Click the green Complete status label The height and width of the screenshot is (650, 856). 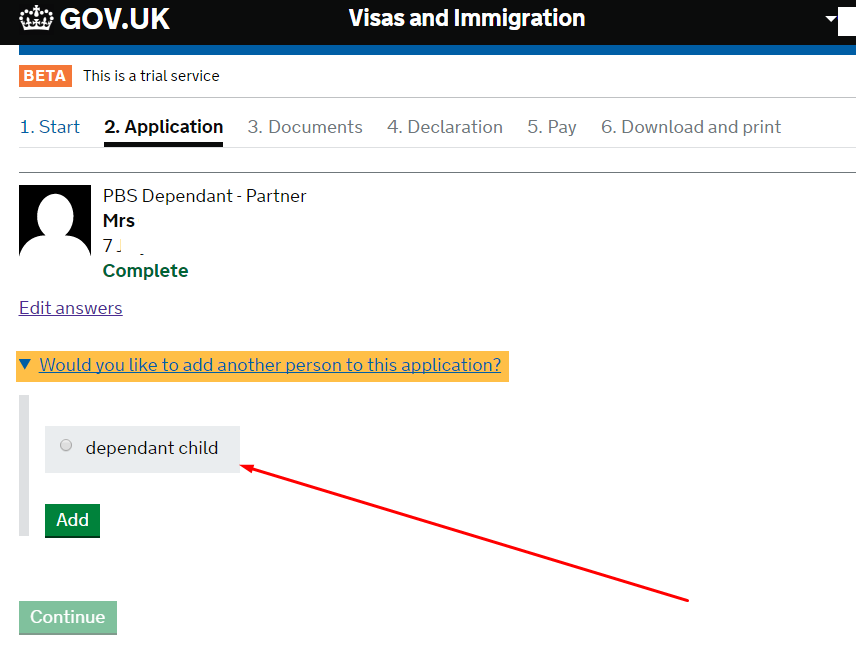click(x=145, y=271)
